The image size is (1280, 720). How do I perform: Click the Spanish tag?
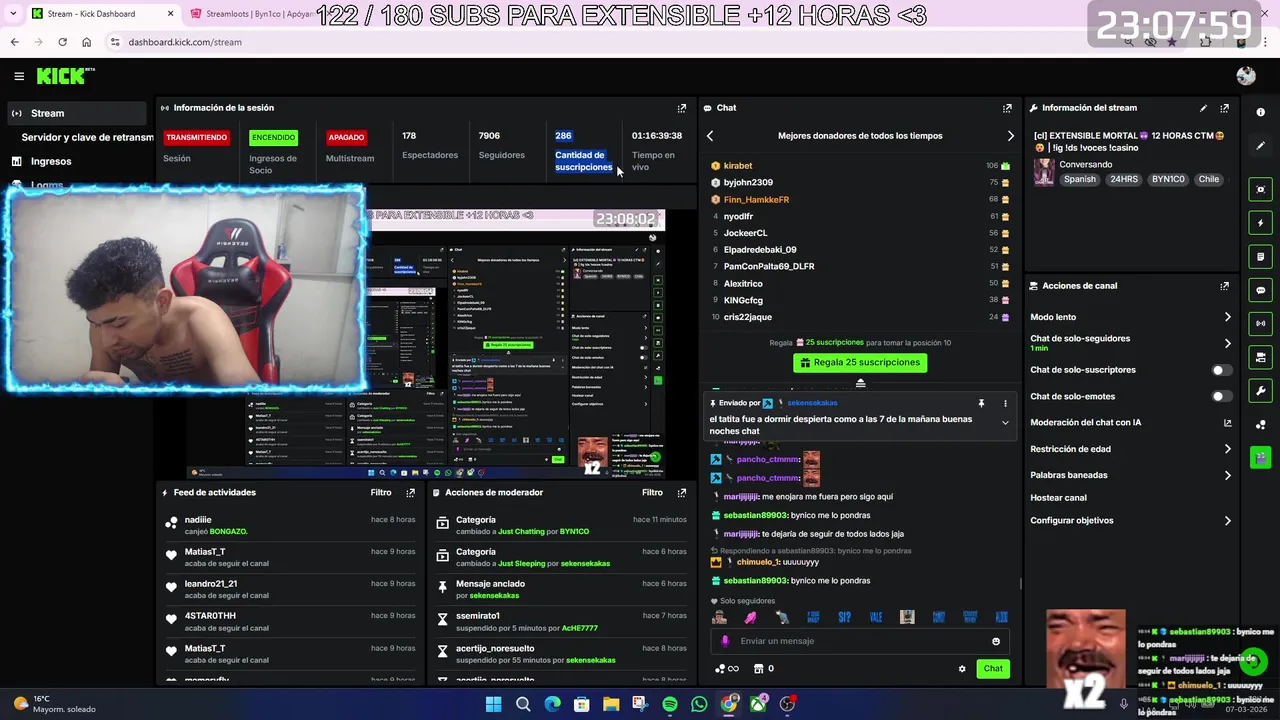click(x=1080, y=180)
